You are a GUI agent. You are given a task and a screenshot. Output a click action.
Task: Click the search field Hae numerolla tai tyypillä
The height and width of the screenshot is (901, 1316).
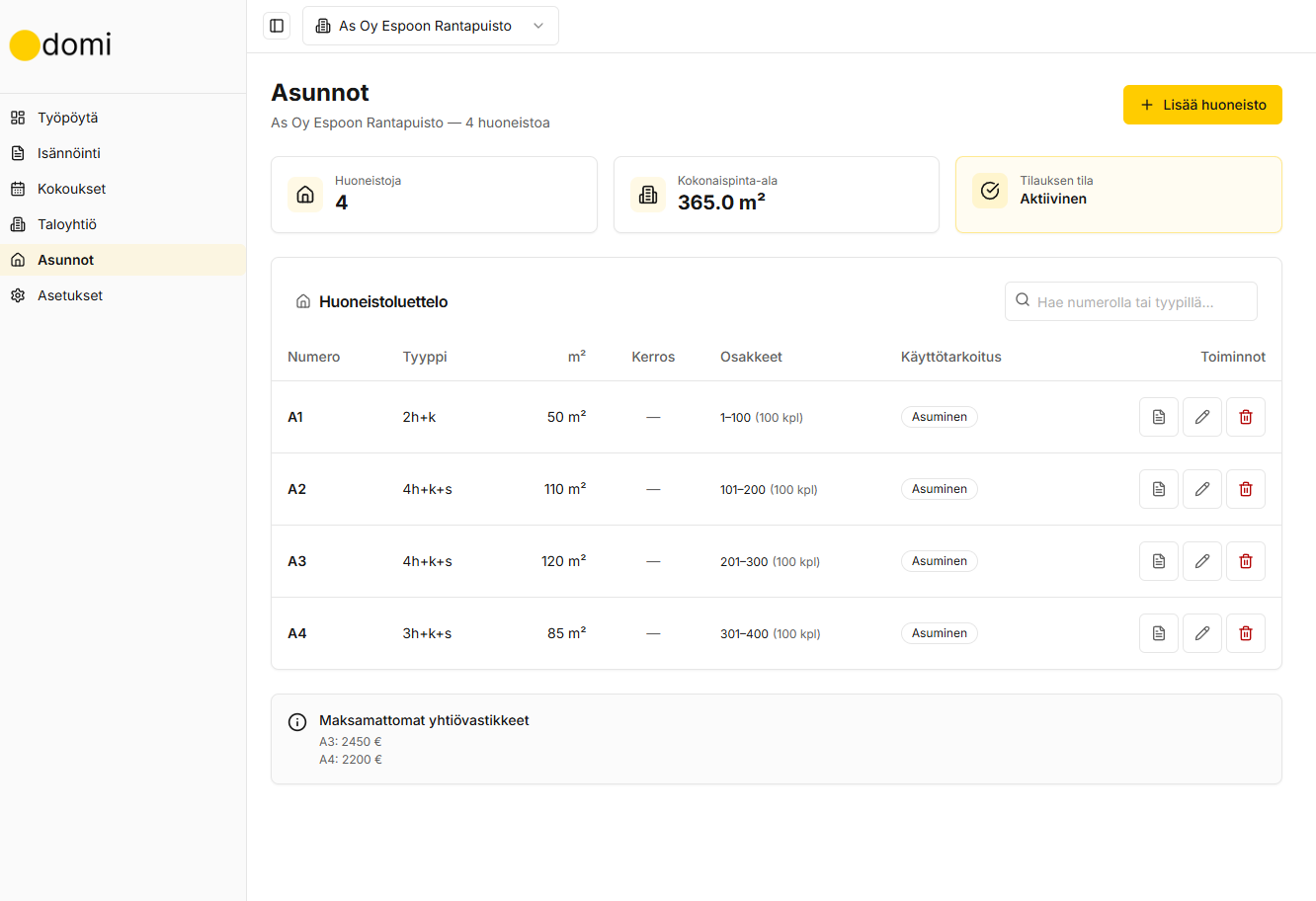coord(1131,301)
